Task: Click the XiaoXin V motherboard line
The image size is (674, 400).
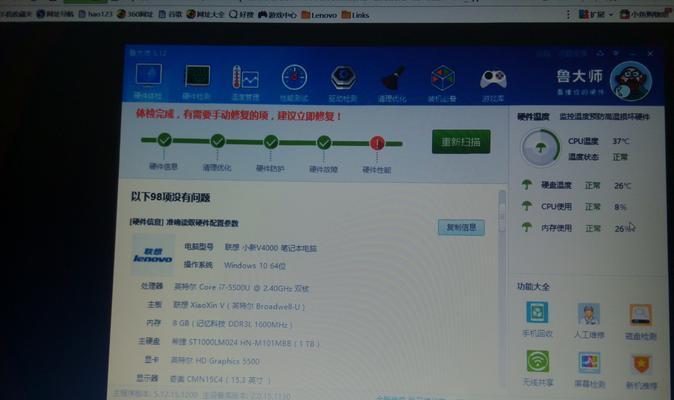Action: [x=239, y=306]
